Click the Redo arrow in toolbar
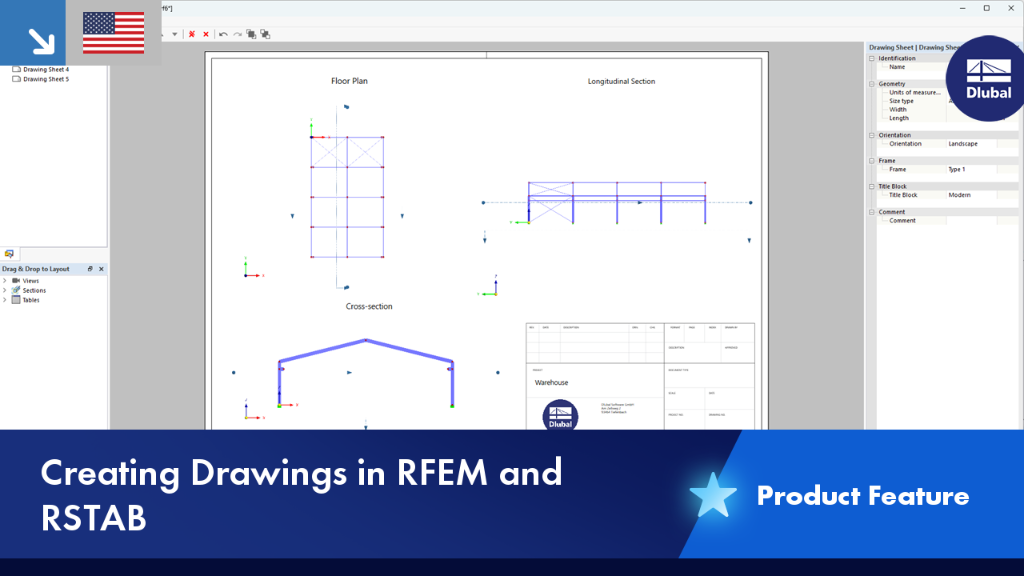 238,34
